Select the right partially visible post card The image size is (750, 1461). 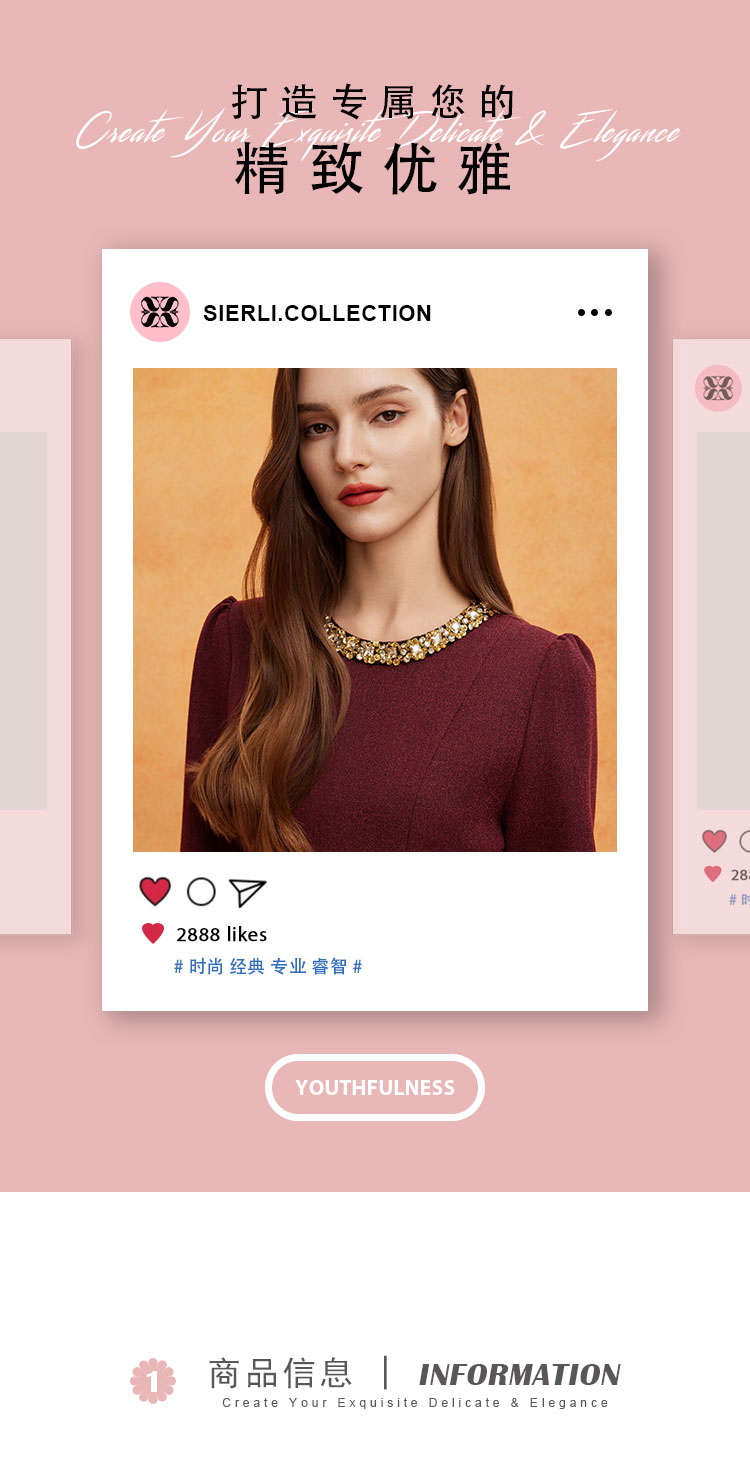[x=711, y=636]
